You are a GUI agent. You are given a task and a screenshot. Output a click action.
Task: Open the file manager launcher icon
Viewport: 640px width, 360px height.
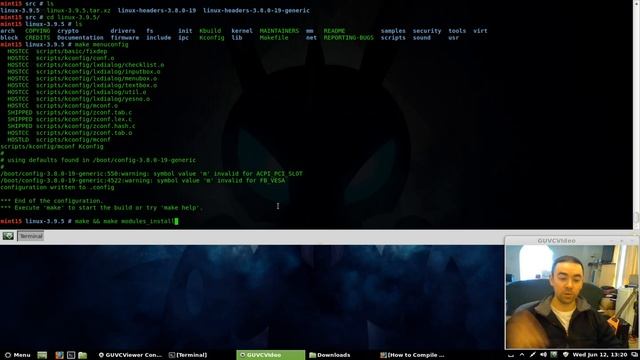(82, 355)
